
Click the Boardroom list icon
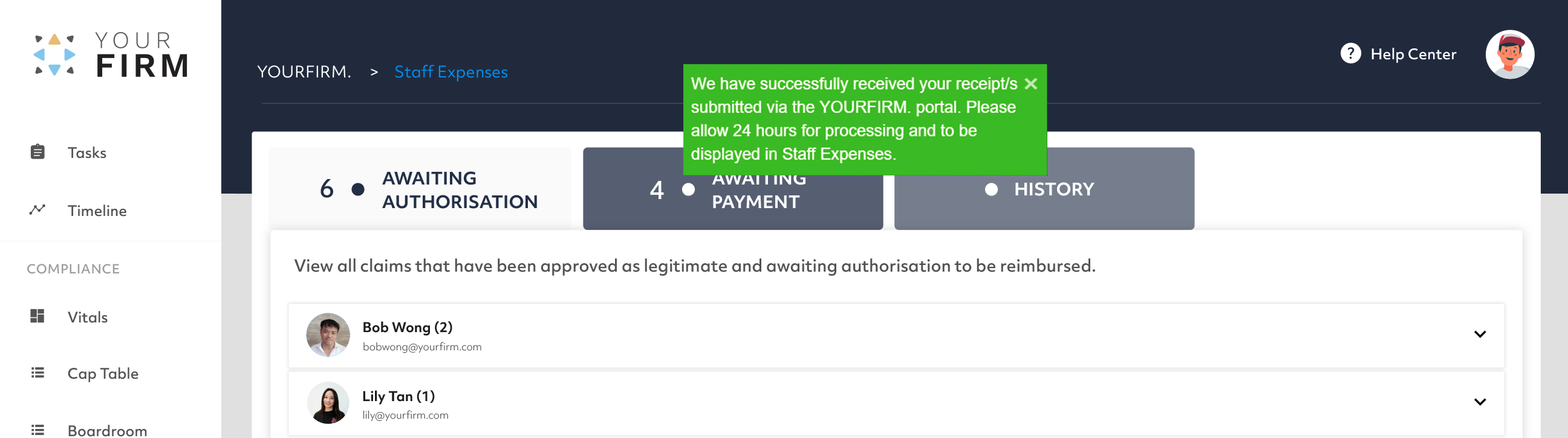tap(37, 430)
